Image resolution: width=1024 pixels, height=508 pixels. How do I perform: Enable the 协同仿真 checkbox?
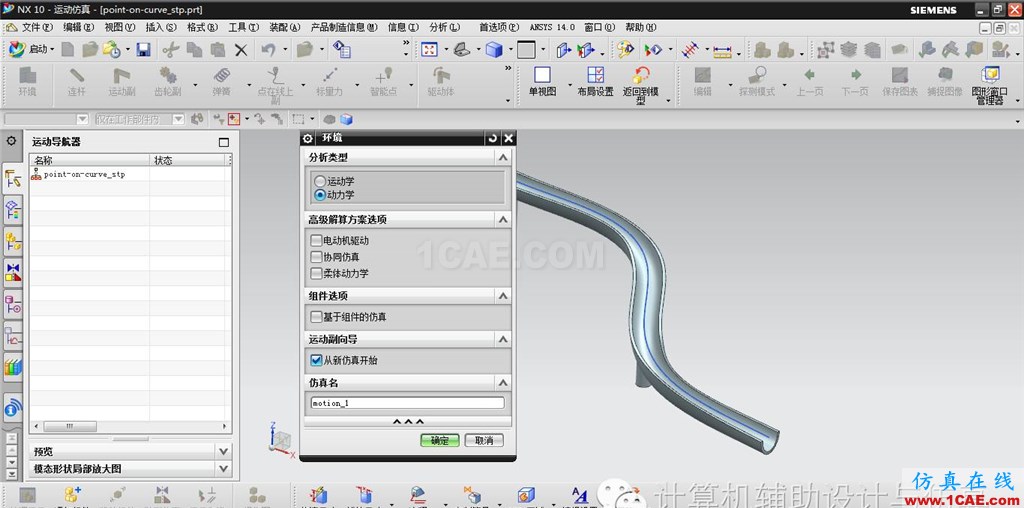tap(317, 257)
